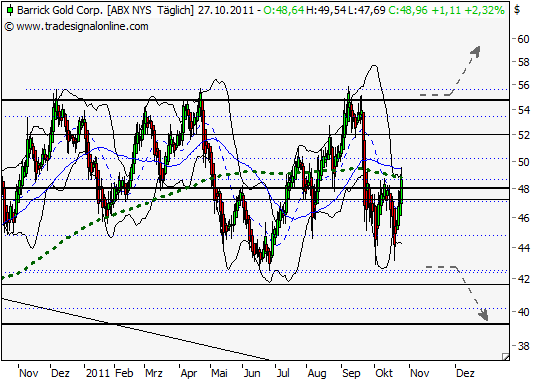
Task: Click the 42 price axis label
Action: click(x=523, y=279)
